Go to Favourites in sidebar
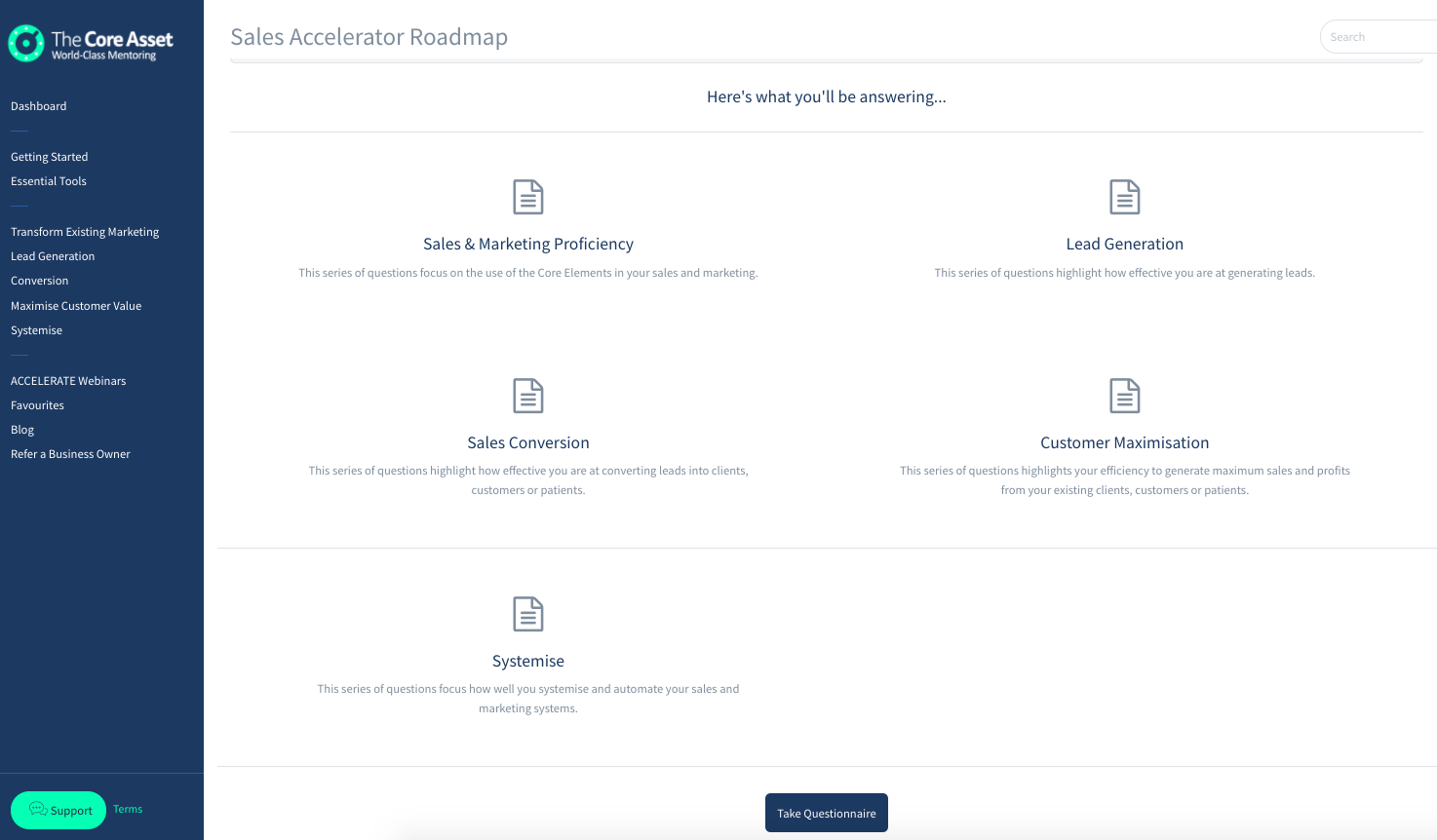The height and width of the screenshot is (840, 1437). (x=38, y=405)
